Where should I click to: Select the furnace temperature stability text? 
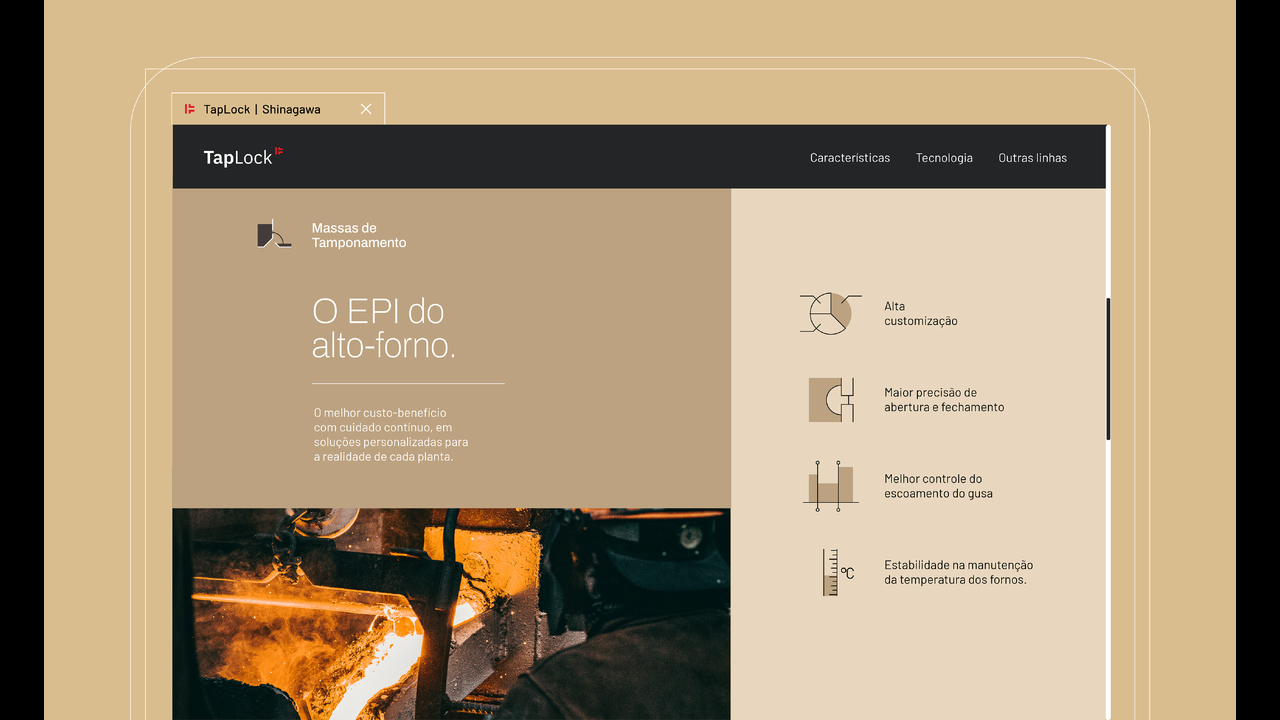[x=957, y=573]
